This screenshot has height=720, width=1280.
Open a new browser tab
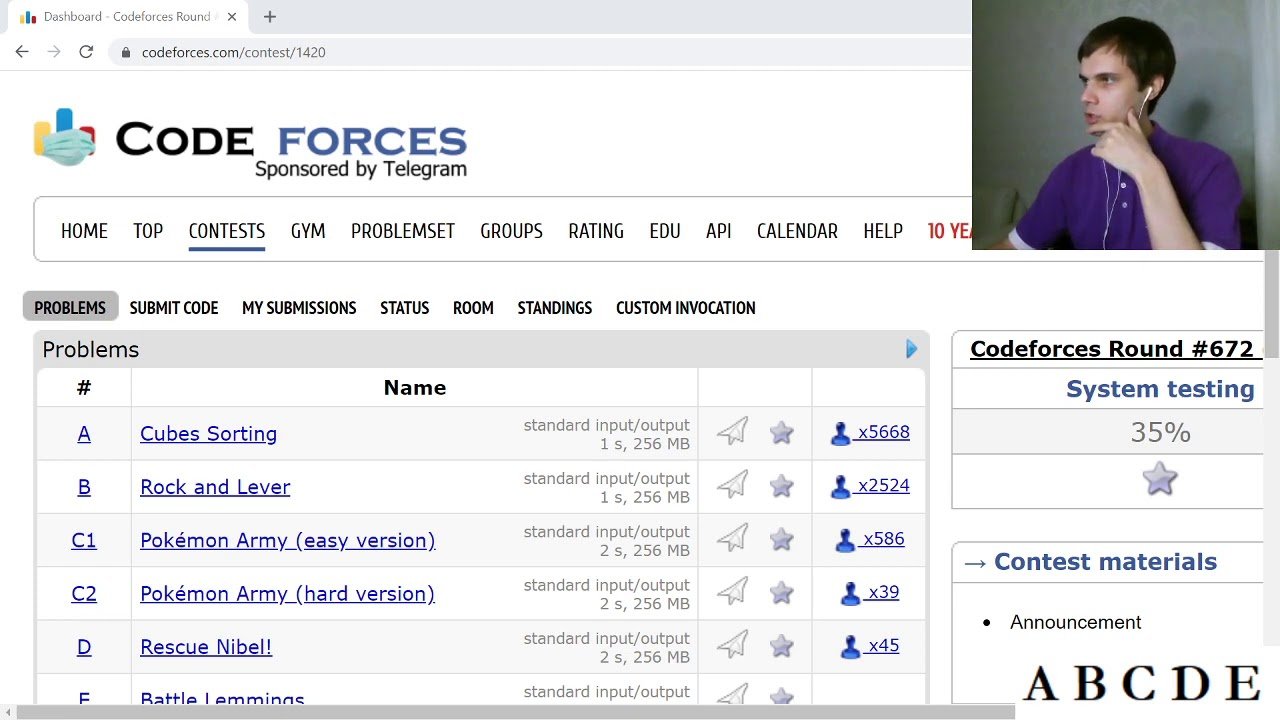(270, 17)
